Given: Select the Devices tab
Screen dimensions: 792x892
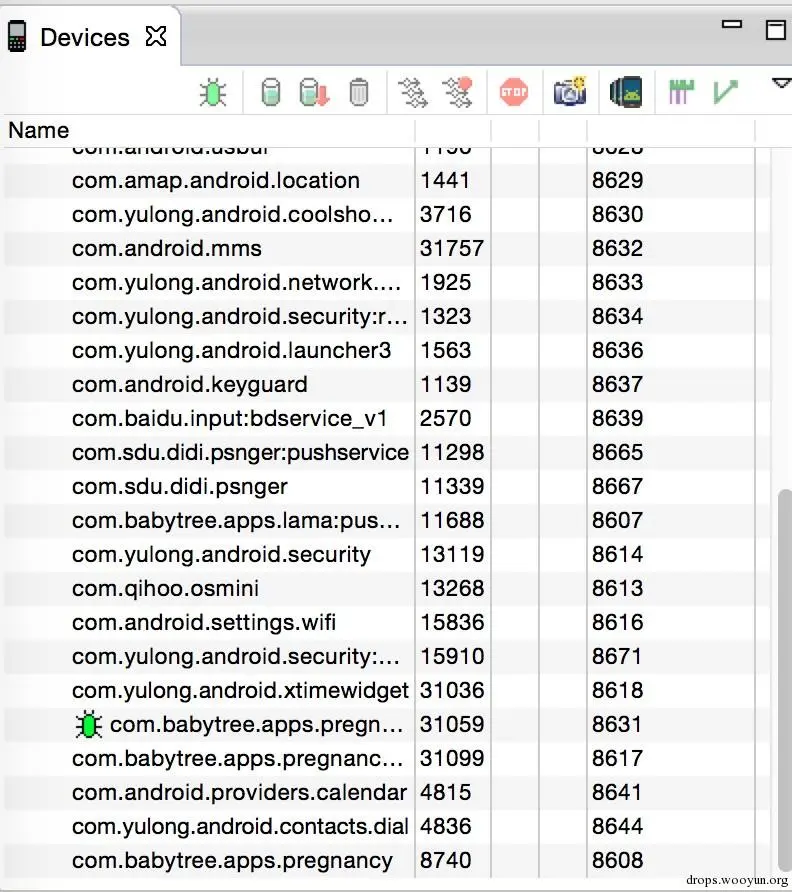Looking at the screenshot, I should (85, 38).
